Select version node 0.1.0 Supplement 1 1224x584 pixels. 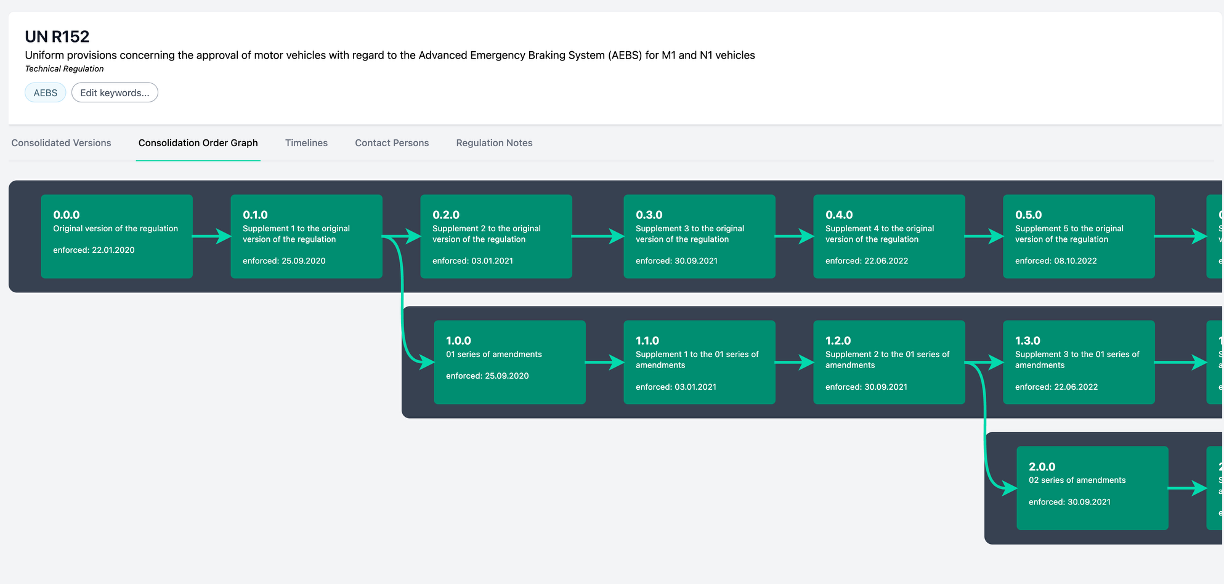tap(306, 236)
